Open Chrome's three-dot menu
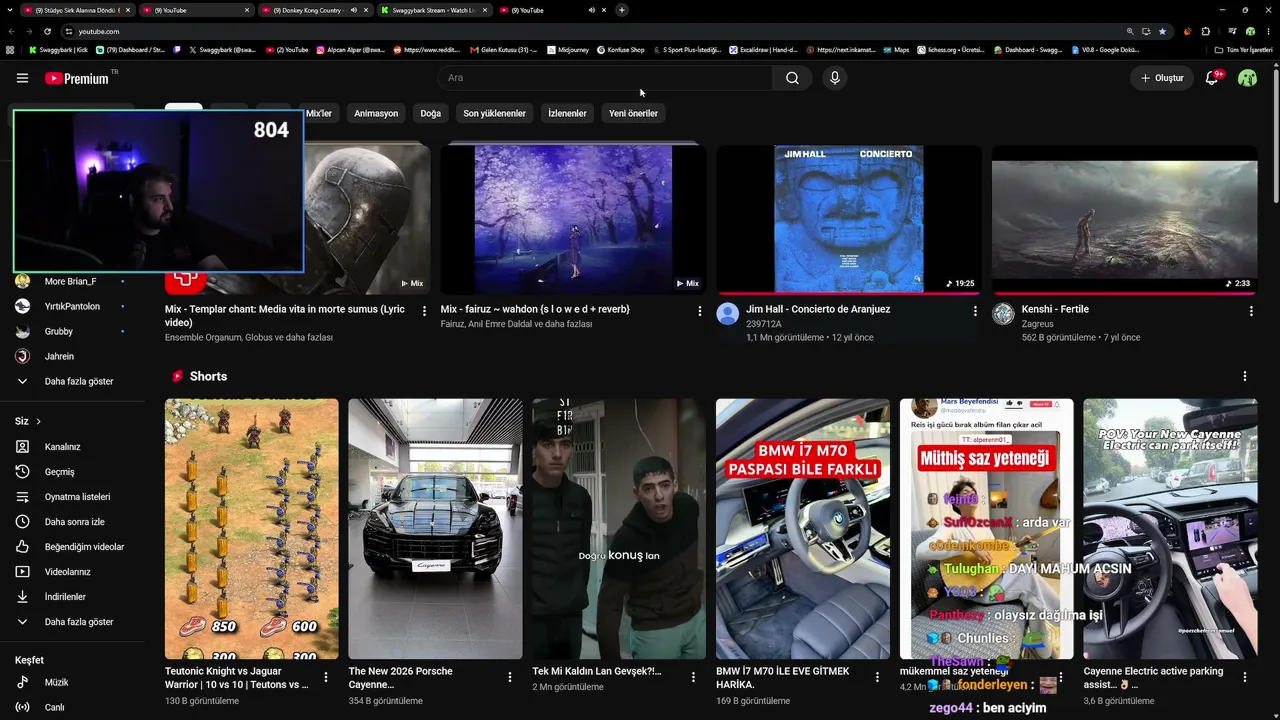The width and height of the screenshot is (1280, 720). (1268, 31)
